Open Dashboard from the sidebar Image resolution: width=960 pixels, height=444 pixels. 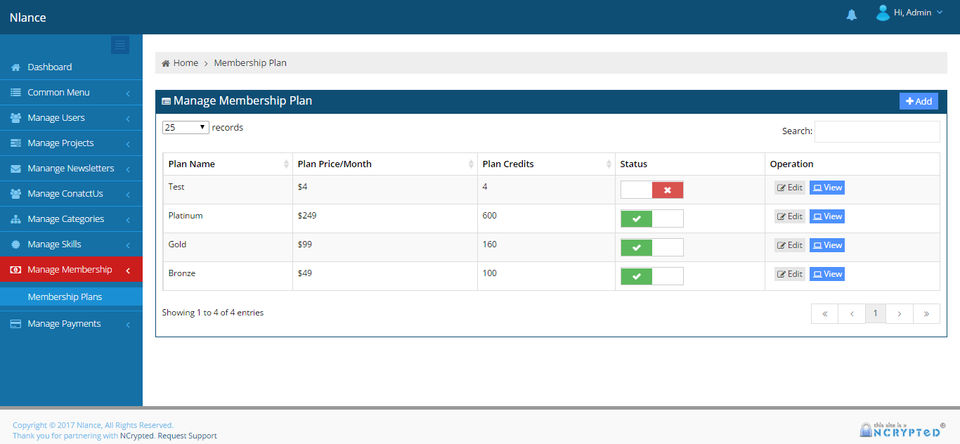tap(71, 67)
